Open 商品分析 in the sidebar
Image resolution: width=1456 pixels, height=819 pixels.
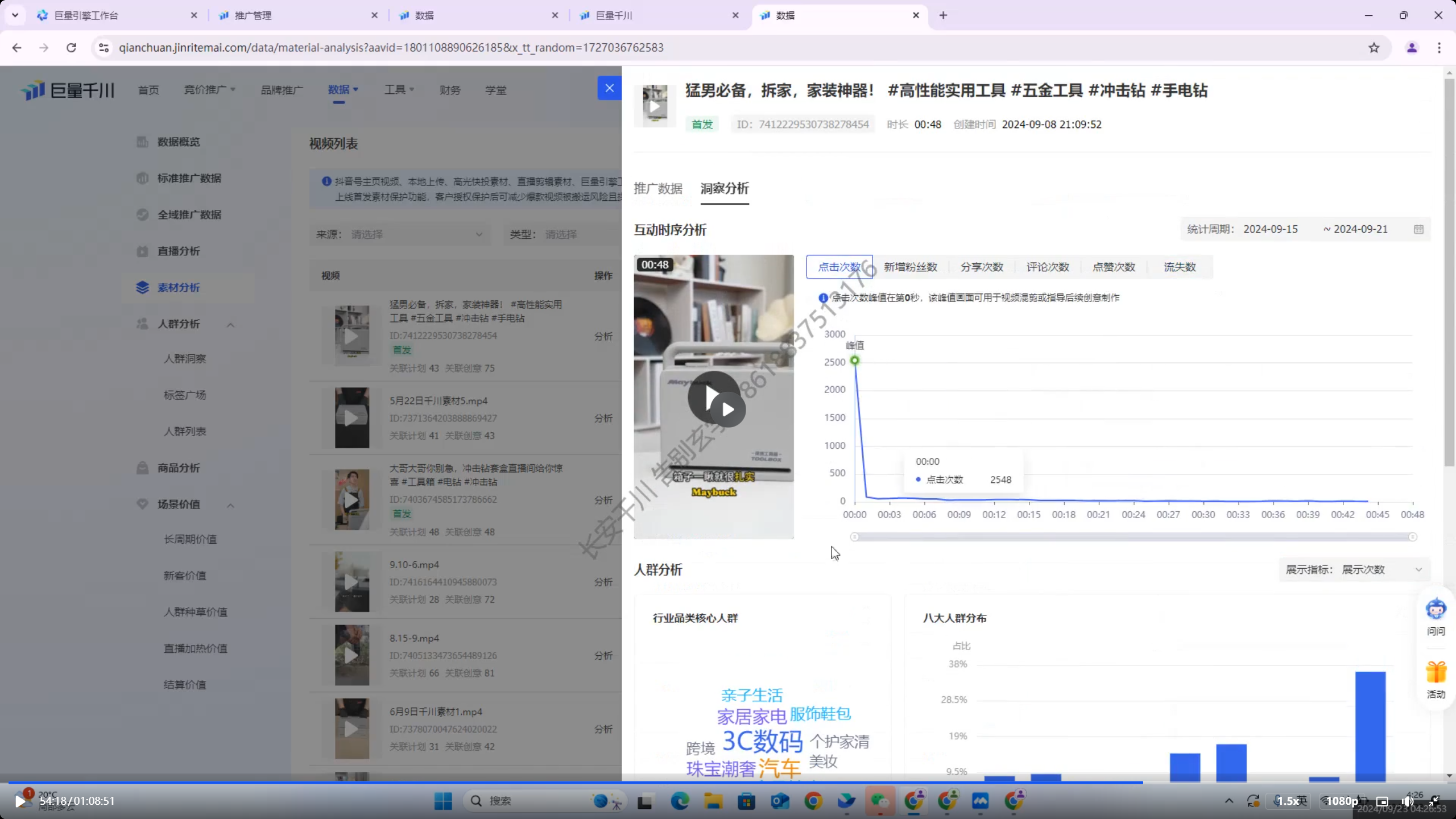[179, 468]
